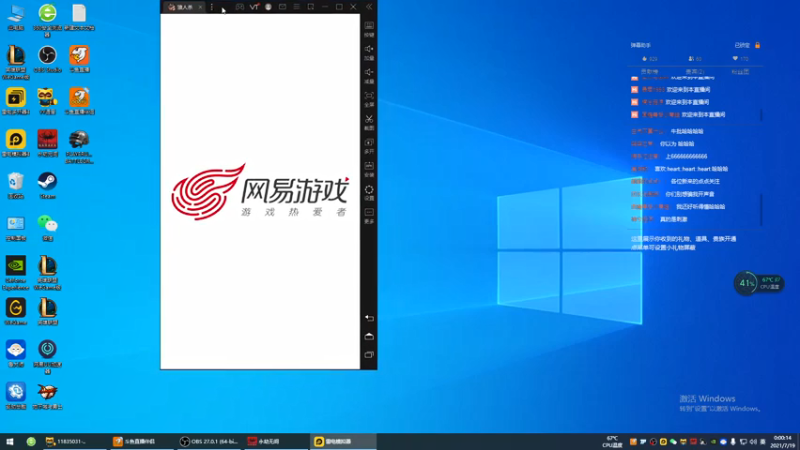Viewport: 800px width, 450px height.
Task: Open the user avatar in emulator title bar
Action: tap(268, 7)
